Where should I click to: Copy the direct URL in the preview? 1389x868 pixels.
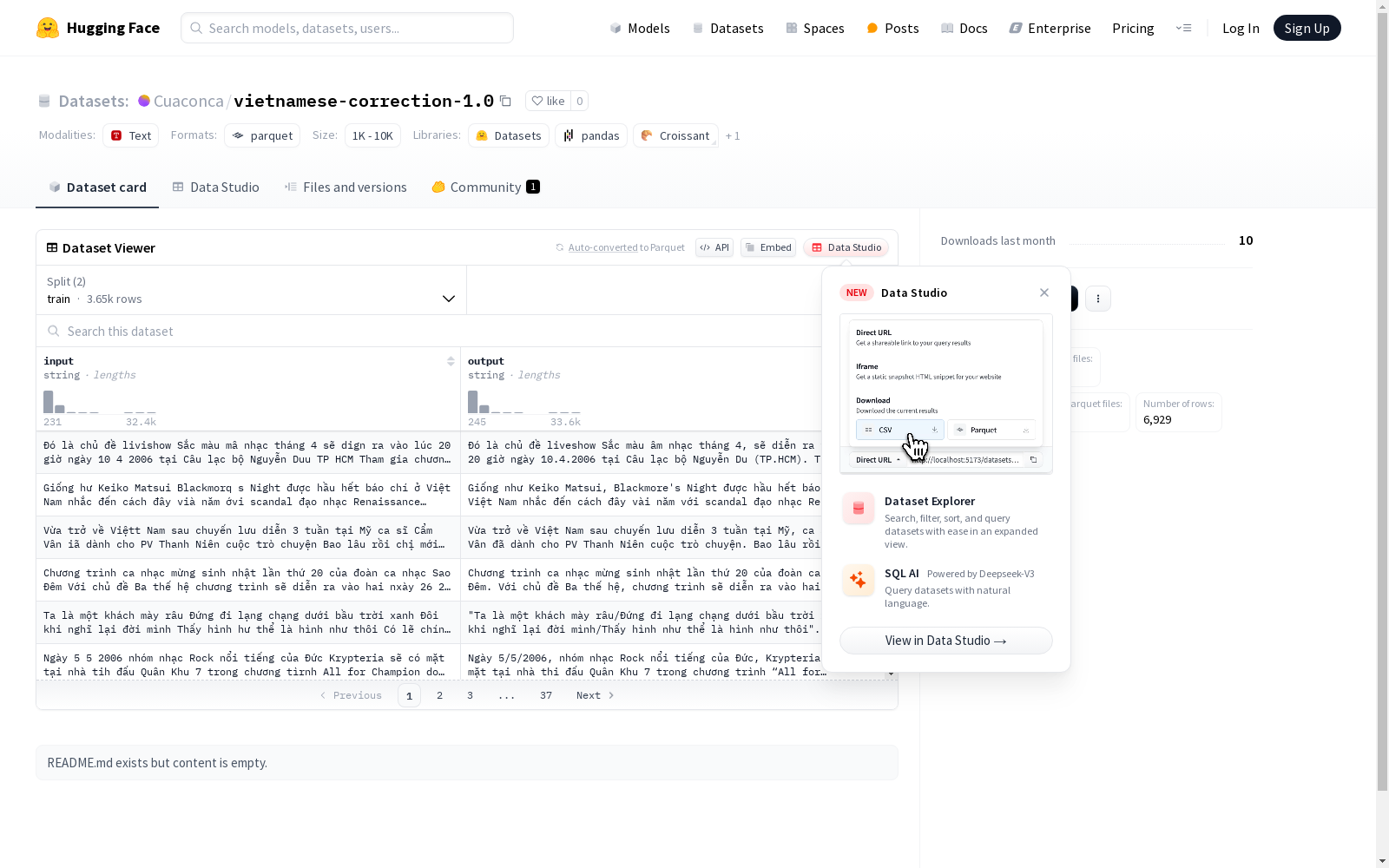(1033, 460)
